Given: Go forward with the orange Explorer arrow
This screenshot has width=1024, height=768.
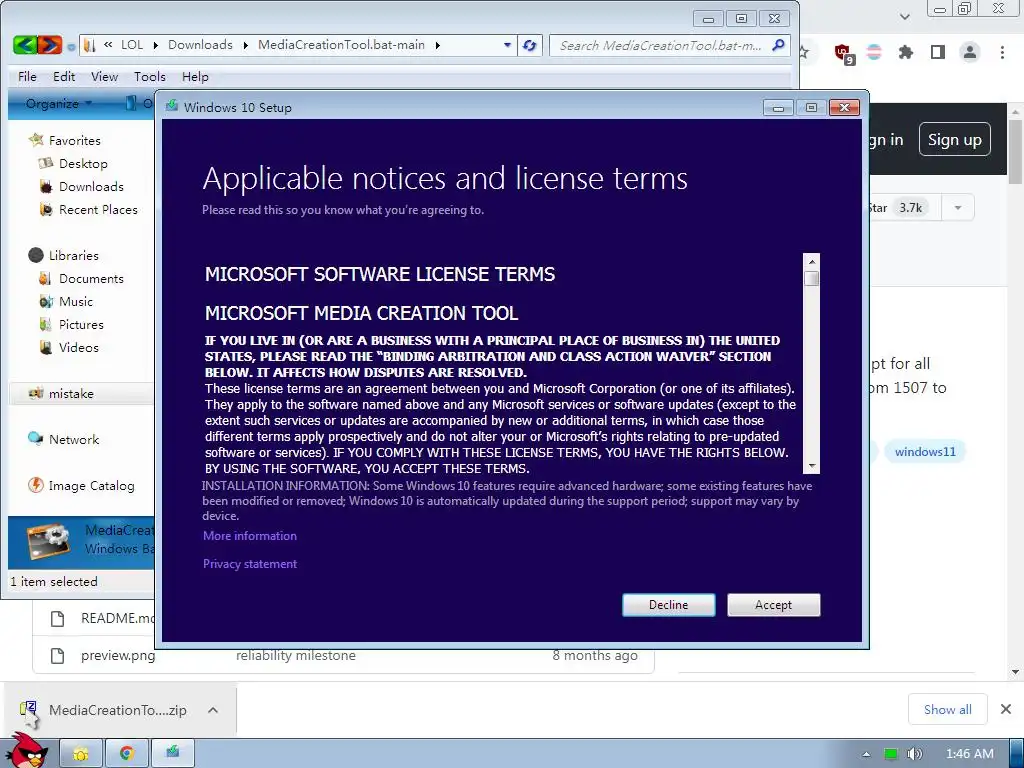Looking at the screenshot, I should tap(50, 45).
